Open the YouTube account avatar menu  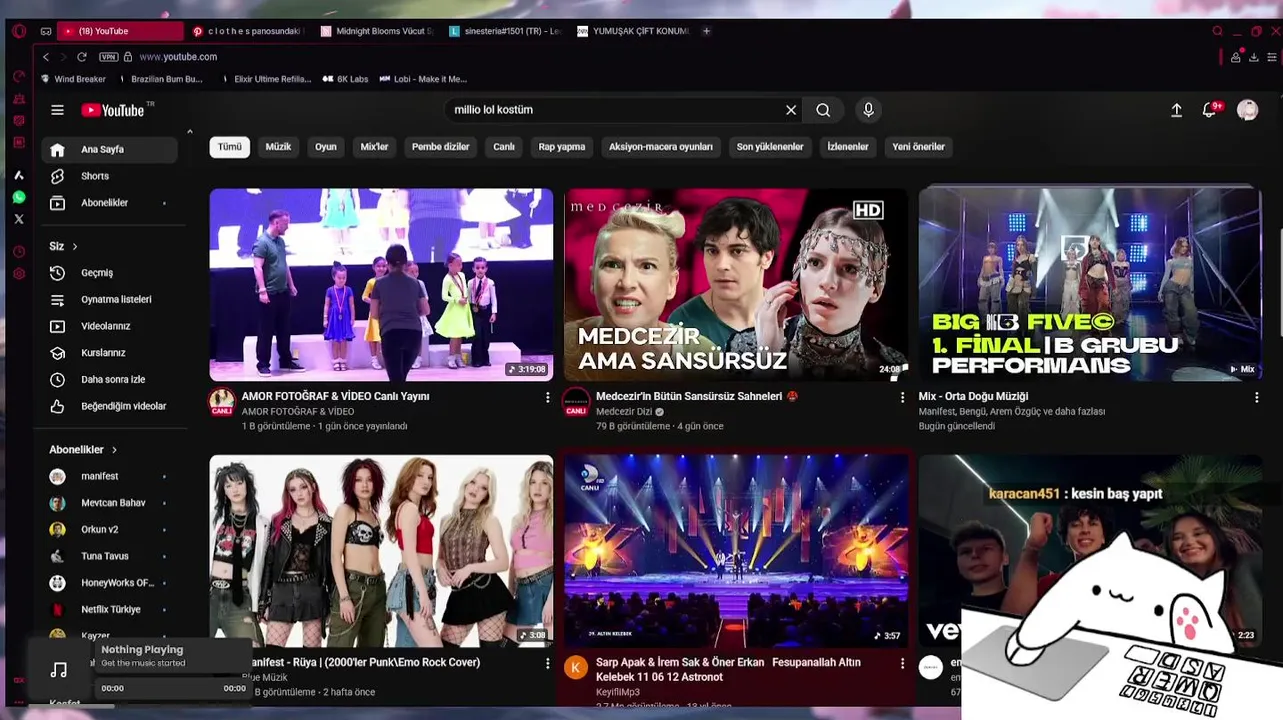point(1247,110)
